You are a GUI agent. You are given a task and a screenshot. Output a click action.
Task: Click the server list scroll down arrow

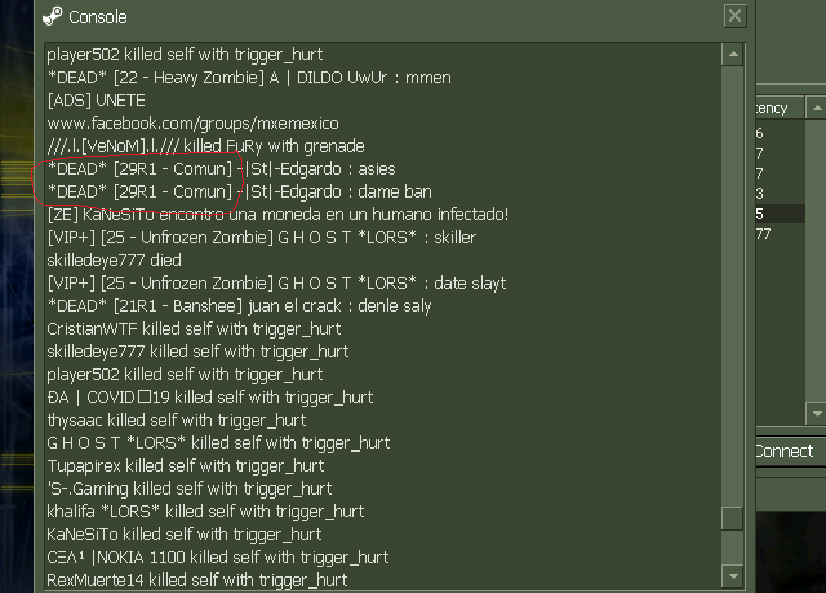pyautogui.click(x=816, y=414)
